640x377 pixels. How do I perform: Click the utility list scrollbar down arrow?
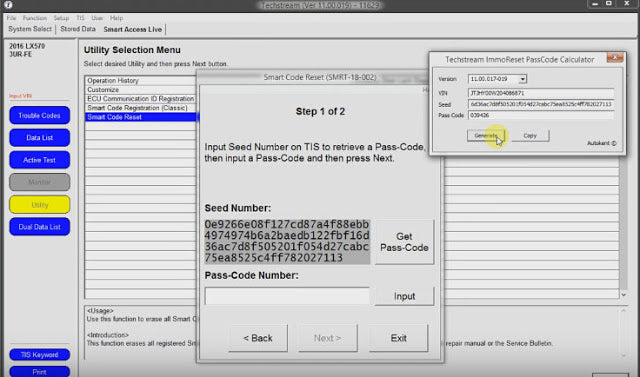coord(624,295)
